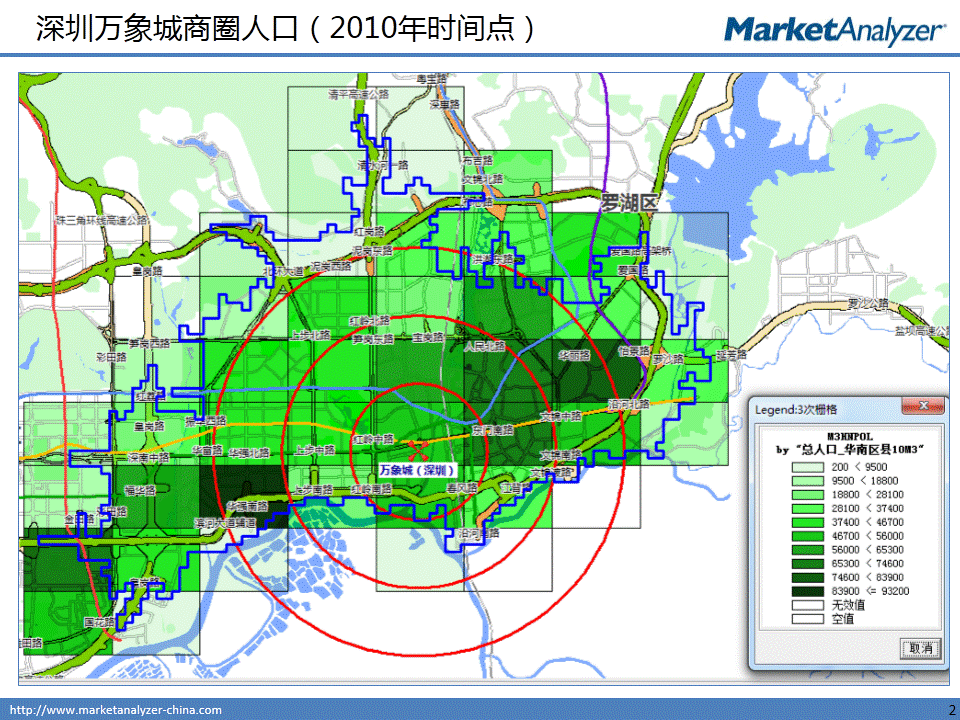The image size is (960, 720).
Task: Click the 无效值 legend swatch
Action: [810, 605]
